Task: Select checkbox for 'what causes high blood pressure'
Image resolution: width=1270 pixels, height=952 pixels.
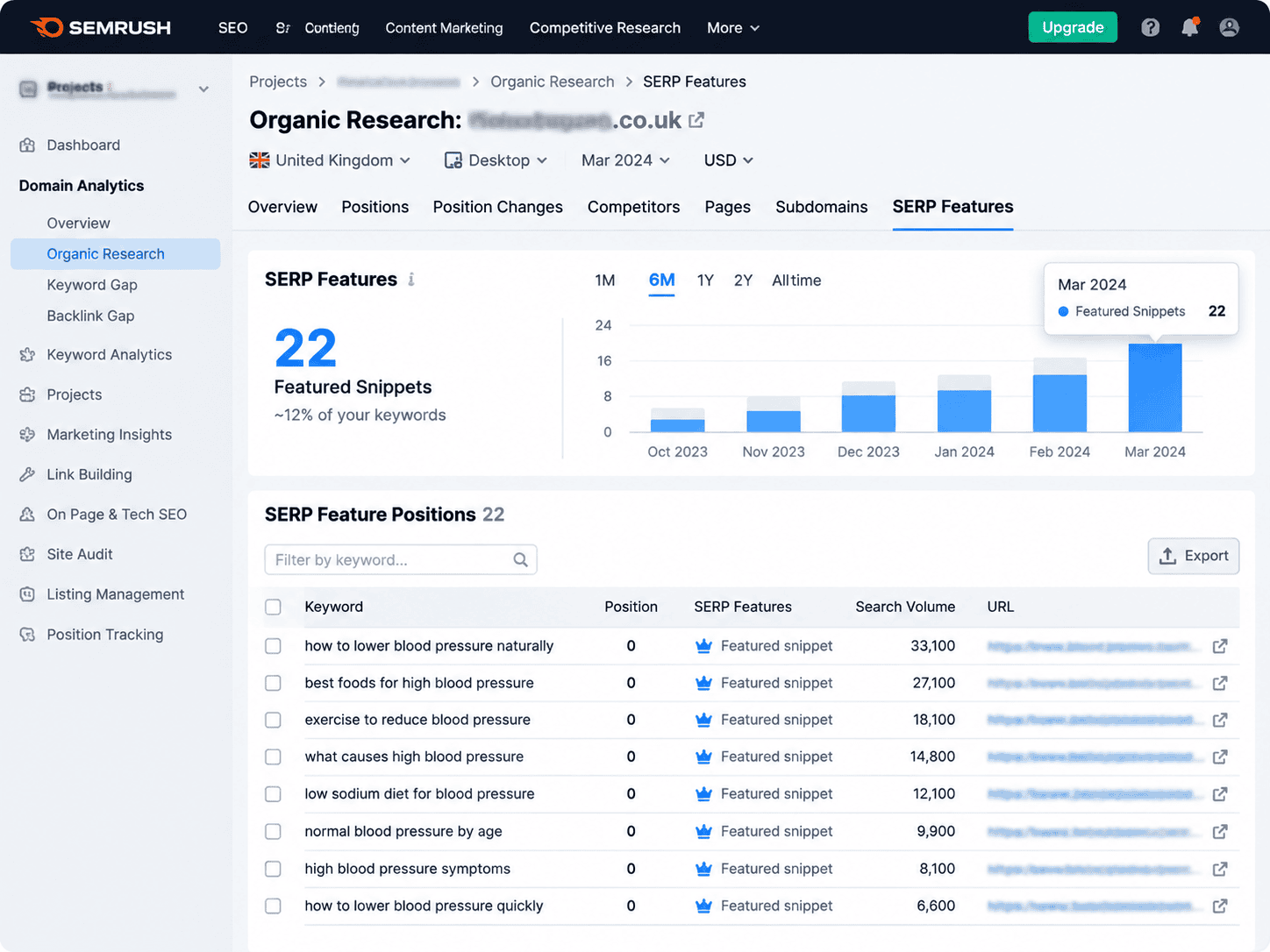Action: [x=274, y=757]
